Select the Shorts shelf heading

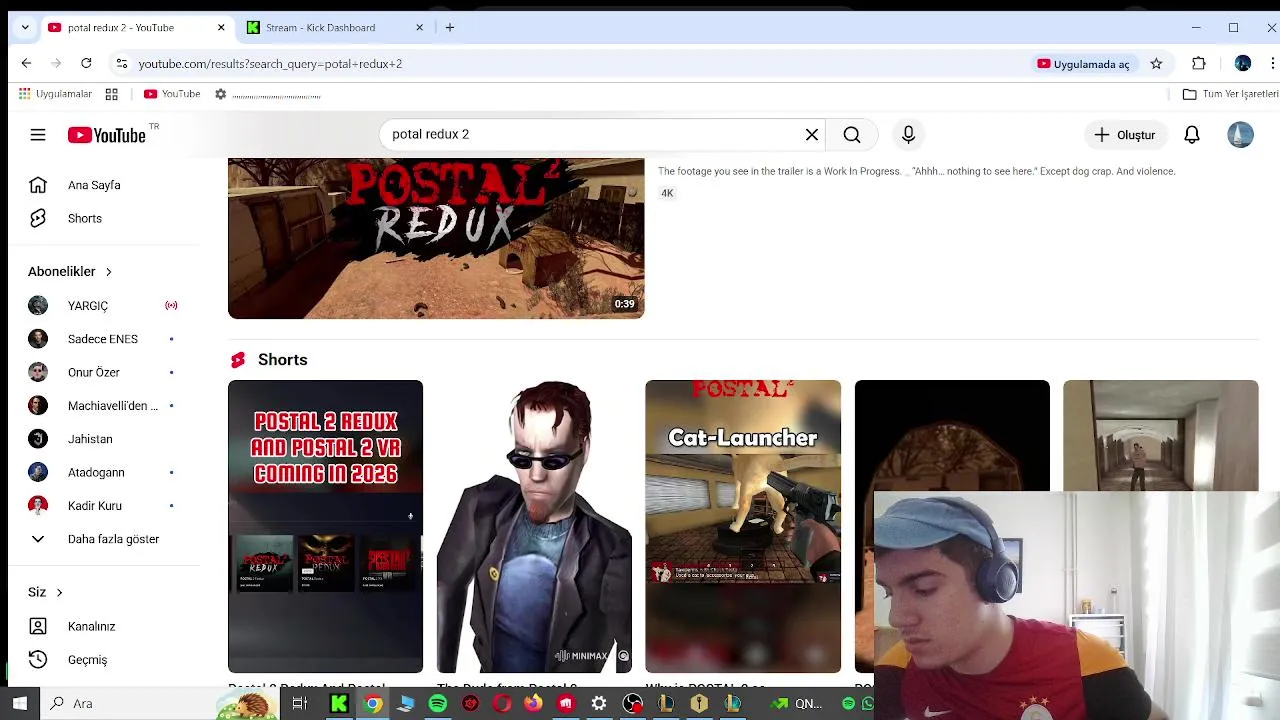click(x=282, y=360)
